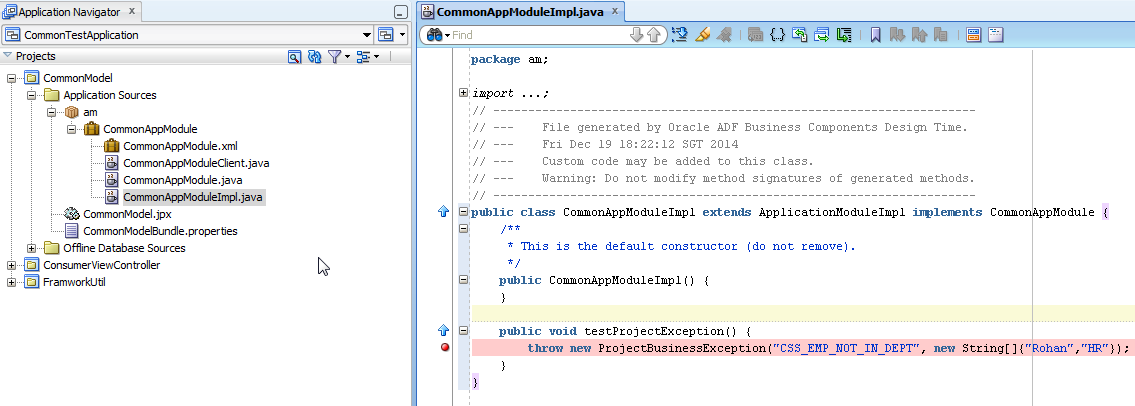Collapse the CommonAppModuleImpl() constructor block
This screenshot has width=1135, height=406.
[x=463, y=279]
